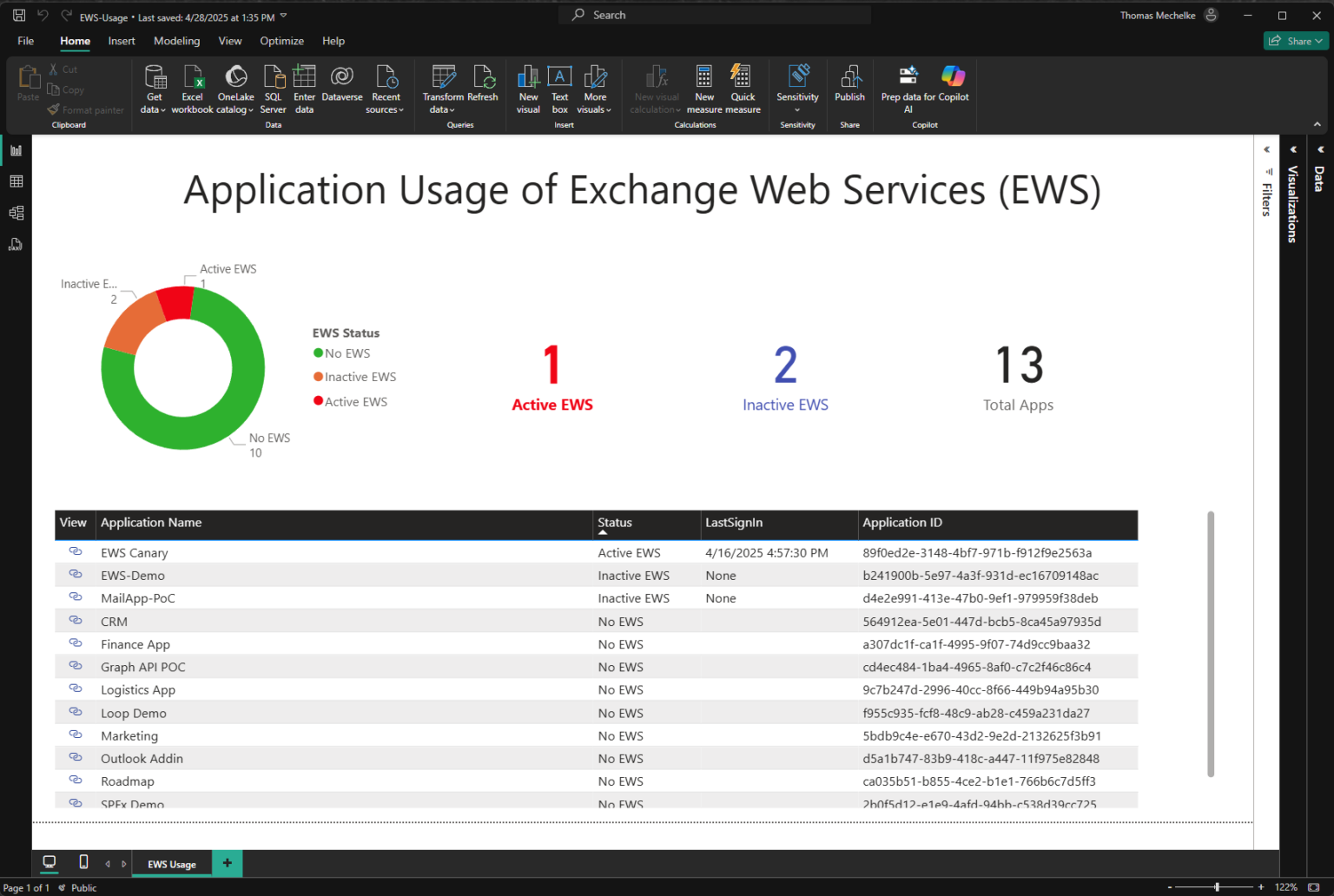Insert a Text box from the ribbon

[559, 87]
